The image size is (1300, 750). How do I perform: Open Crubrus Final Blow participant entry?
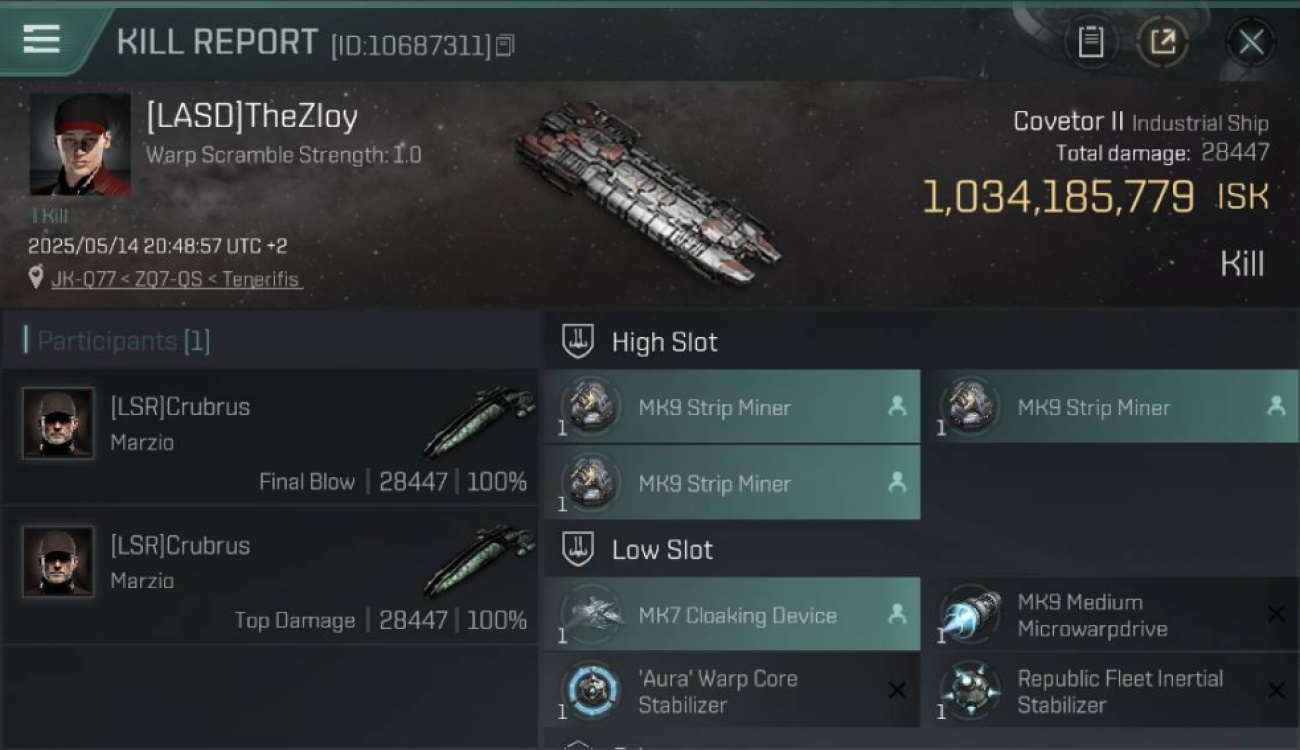coord(271,437)
